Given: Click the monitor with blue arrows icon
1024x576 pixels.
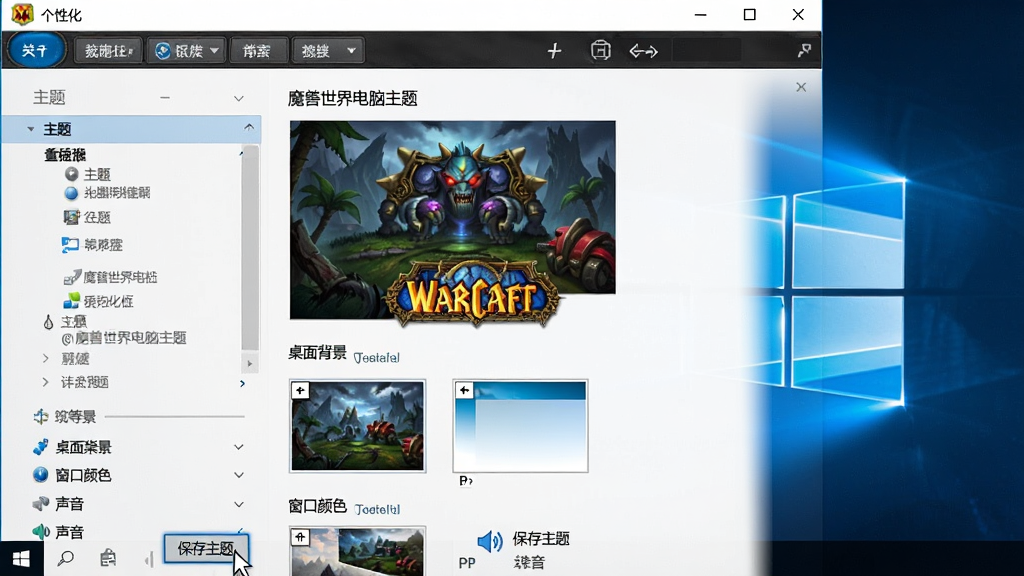Looking at the screenshot, I should click(70, 245).
